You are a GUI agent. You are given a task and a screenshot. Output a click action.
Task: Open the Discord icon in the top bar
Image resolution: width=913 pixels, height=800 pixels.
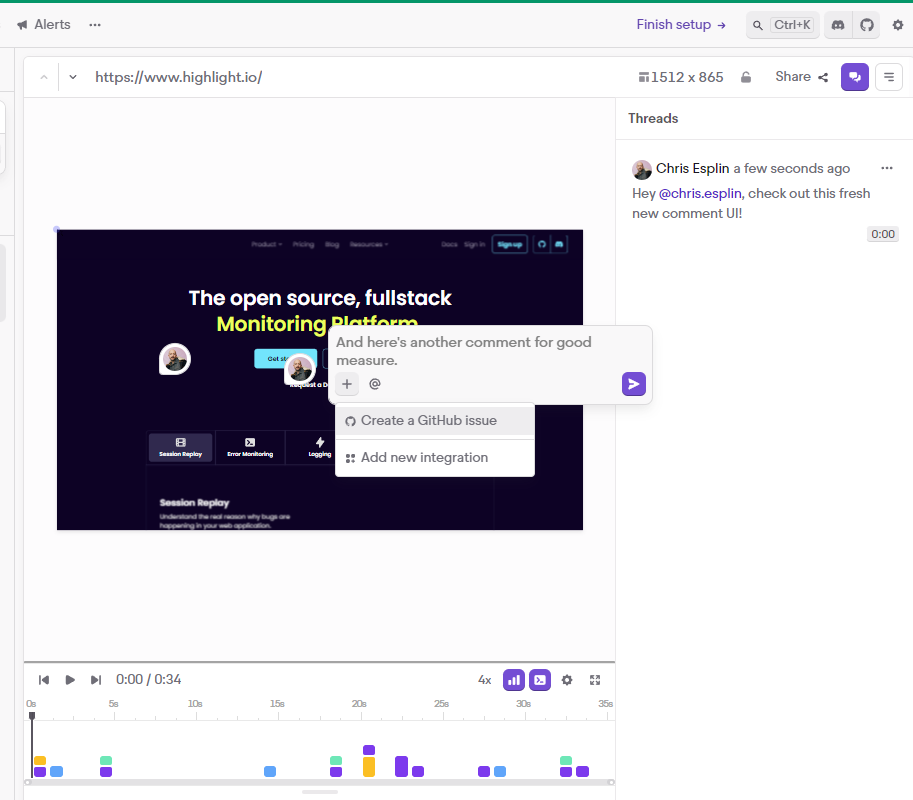point(837,25)
